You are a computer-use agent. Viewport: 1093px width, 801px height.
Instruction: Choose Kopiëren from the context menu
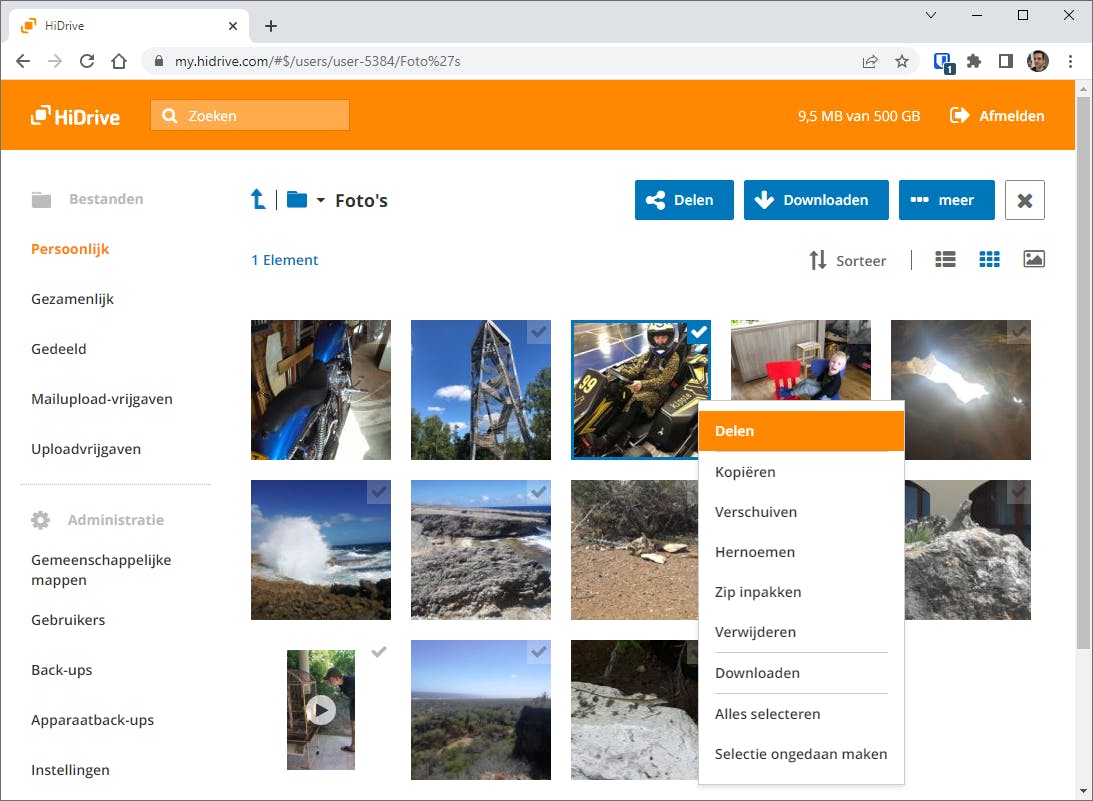[744, 471]
